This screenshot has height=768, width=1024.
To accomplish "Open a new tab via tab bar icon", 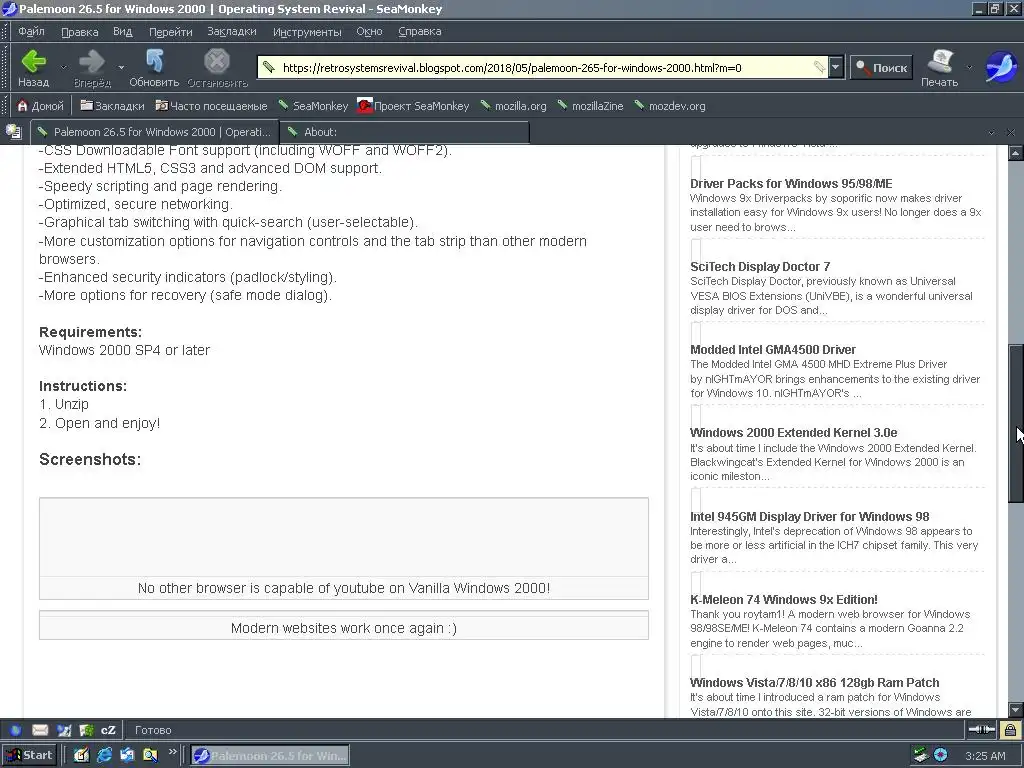I will point(14,132).
